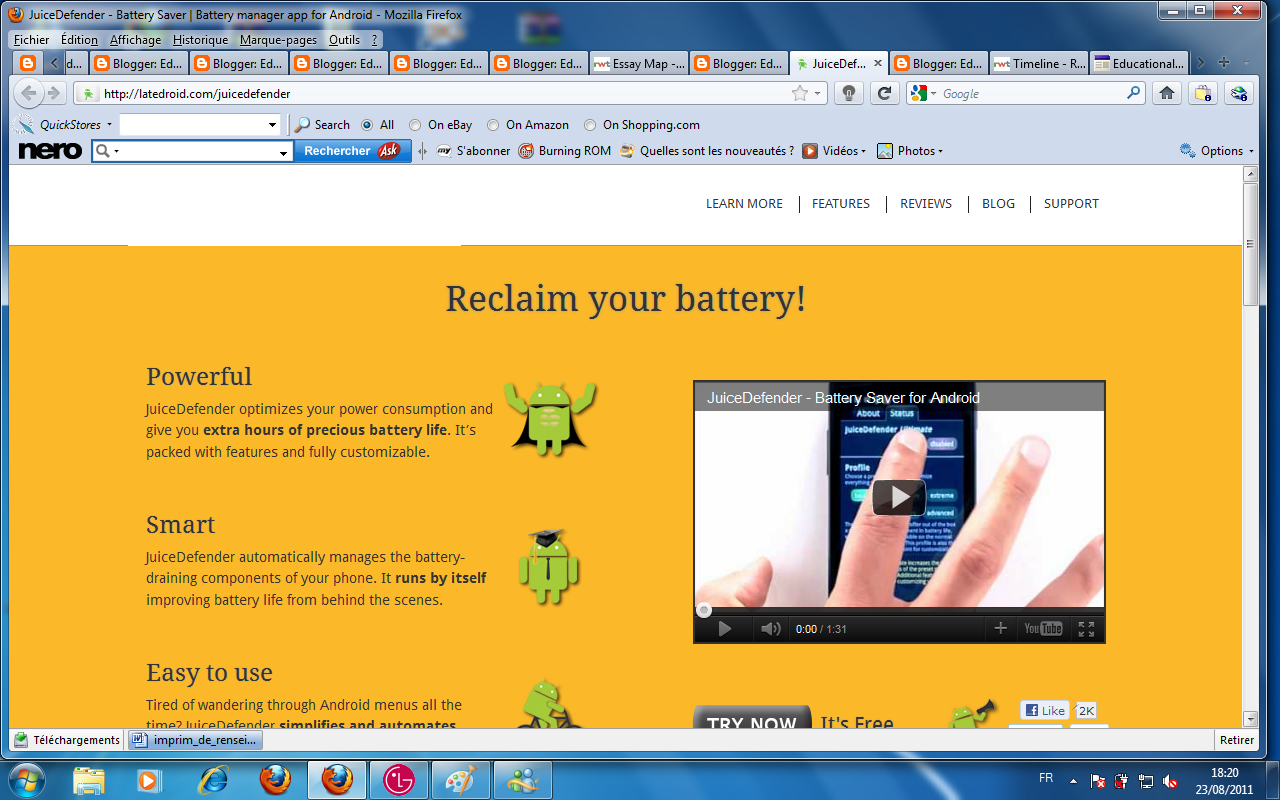Viewport: 1280px width, 800px height.
Task: Click the Nero logo in the toolbar
Action: coord(49,151)
